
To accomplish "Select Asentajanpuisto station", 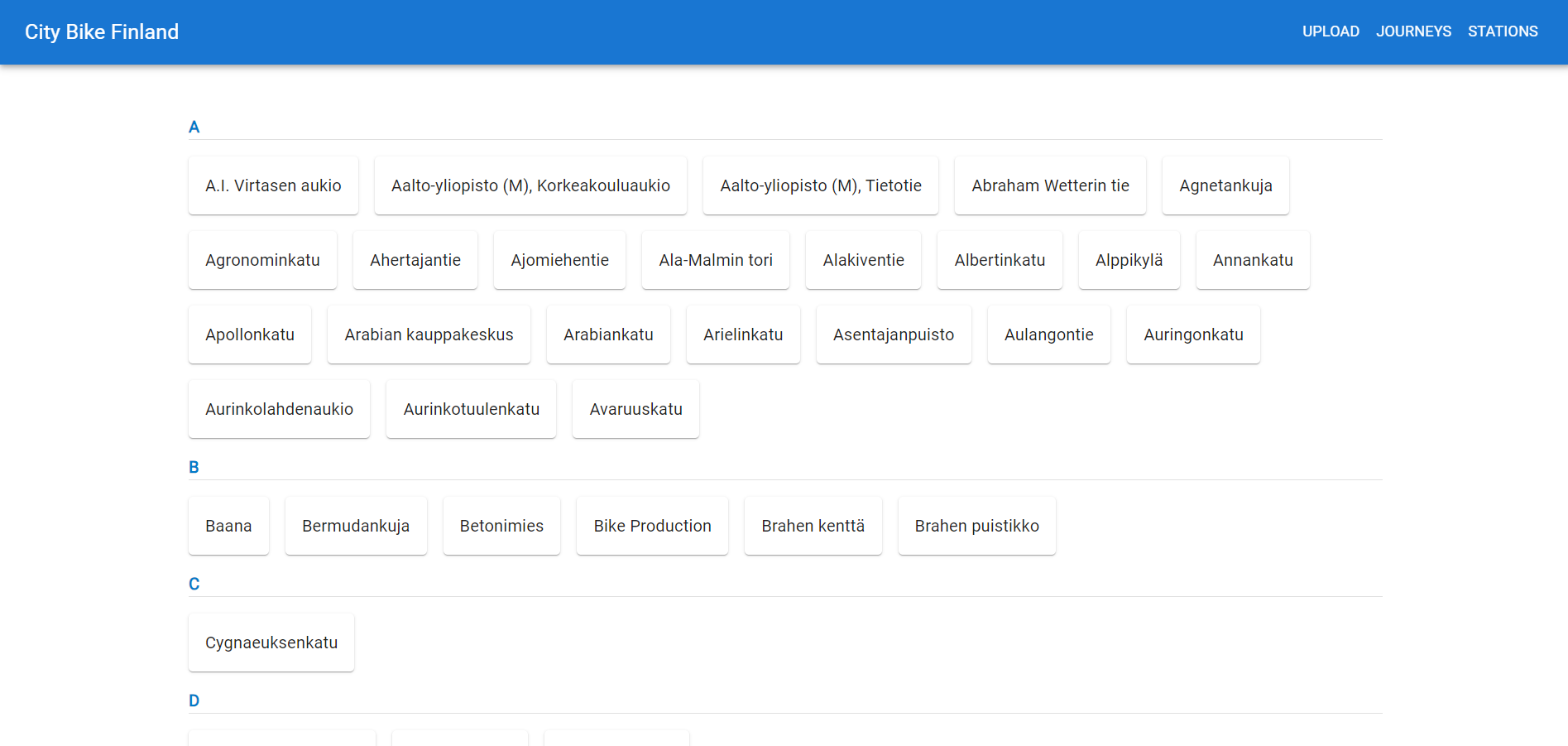I will coord(894,334).
